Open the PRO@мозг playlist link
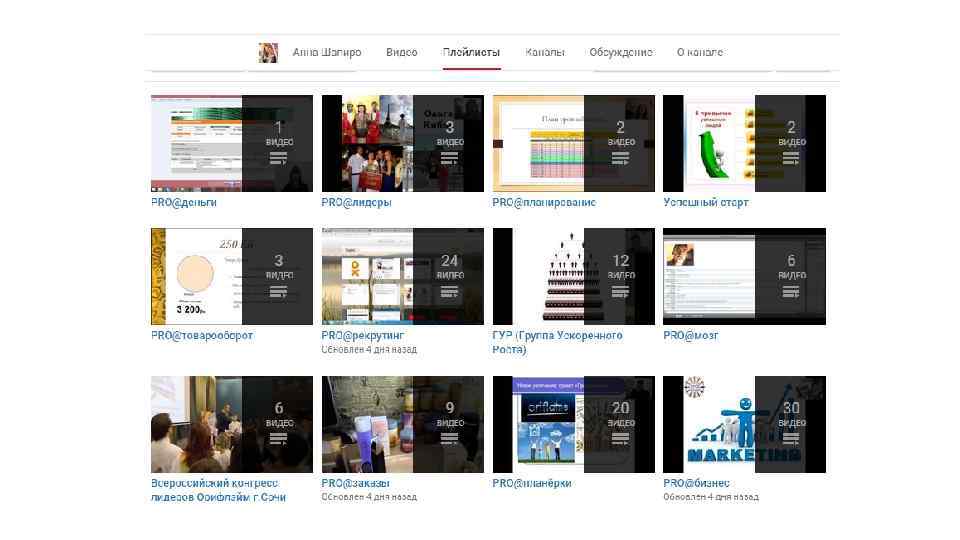960x540 pixels. click(x=691, y=336)
